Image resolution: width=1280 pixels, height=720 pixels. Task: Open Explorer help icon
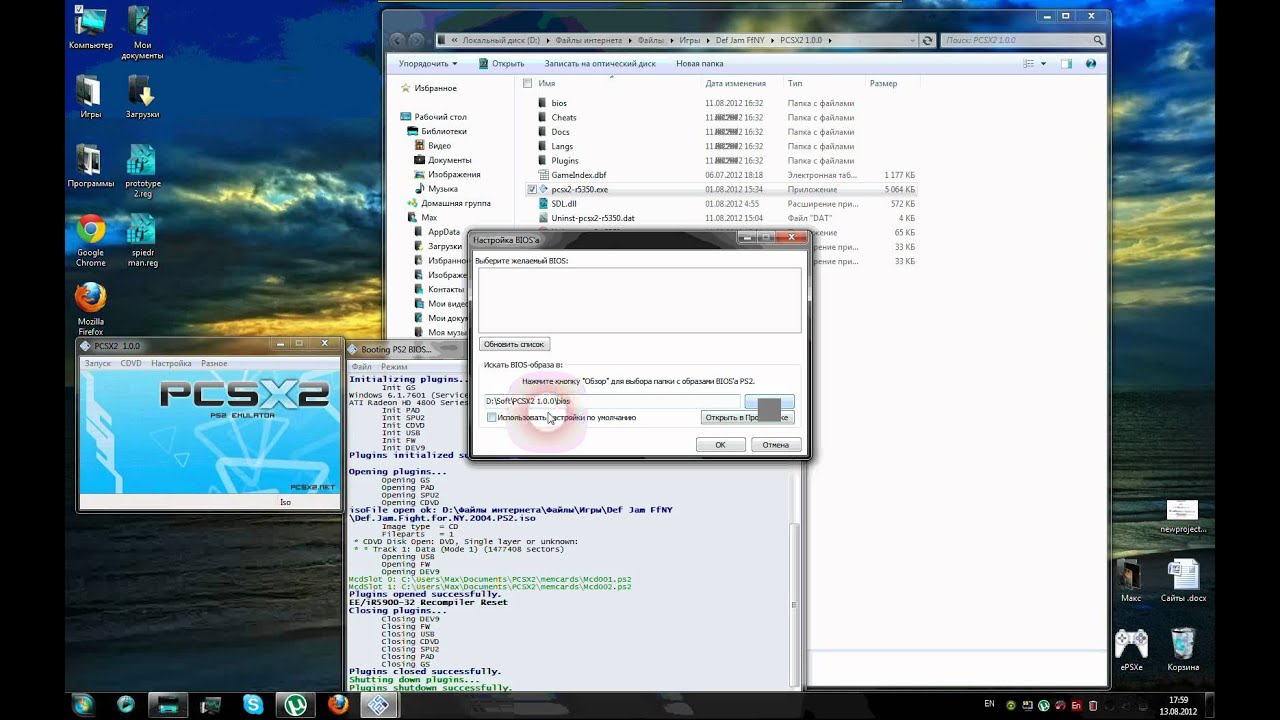(1092, 63)
